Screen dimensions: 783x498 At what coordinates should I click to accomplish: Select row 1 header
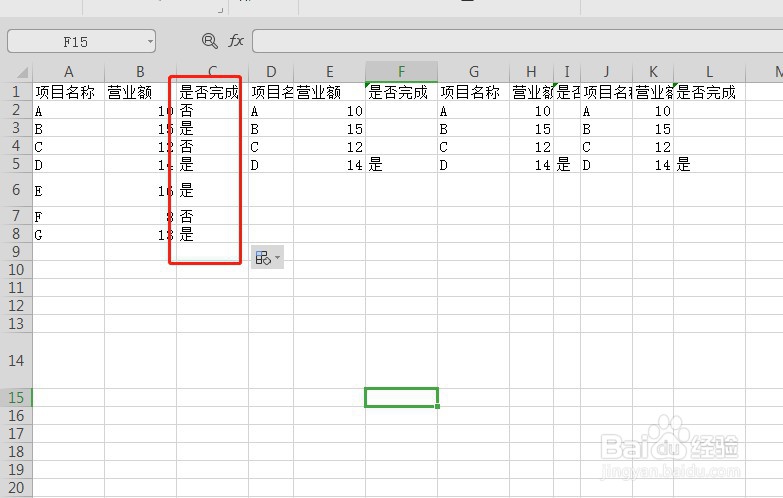pyautogui.click(x=16, y=92)
